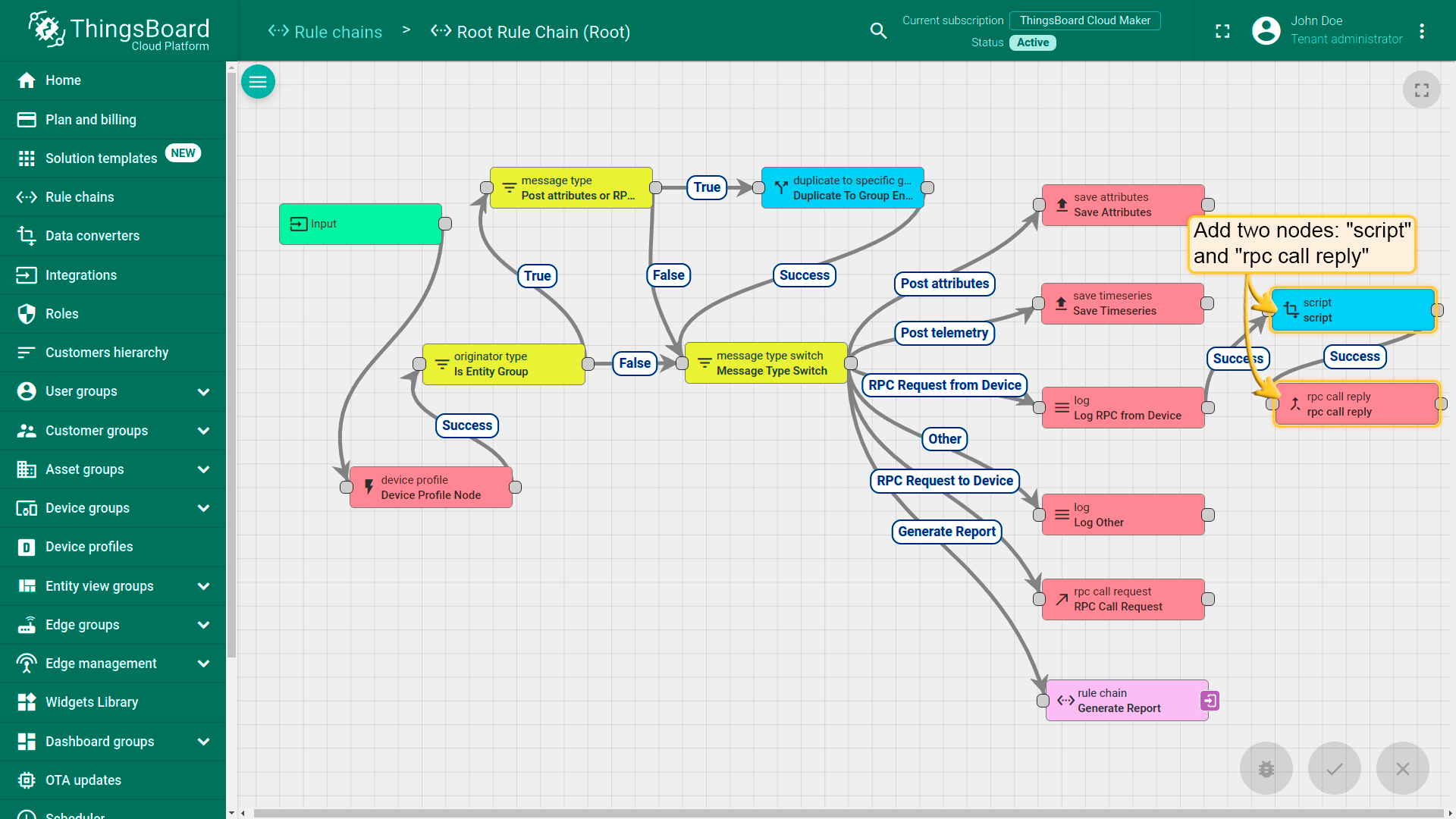Select the Message Type Switch node

[x=766, y=363]
